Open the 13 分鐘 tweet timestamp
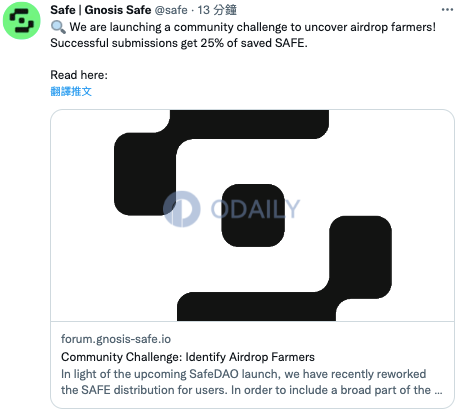This screenshot has height=419, width=464. (x=217, y=10)
